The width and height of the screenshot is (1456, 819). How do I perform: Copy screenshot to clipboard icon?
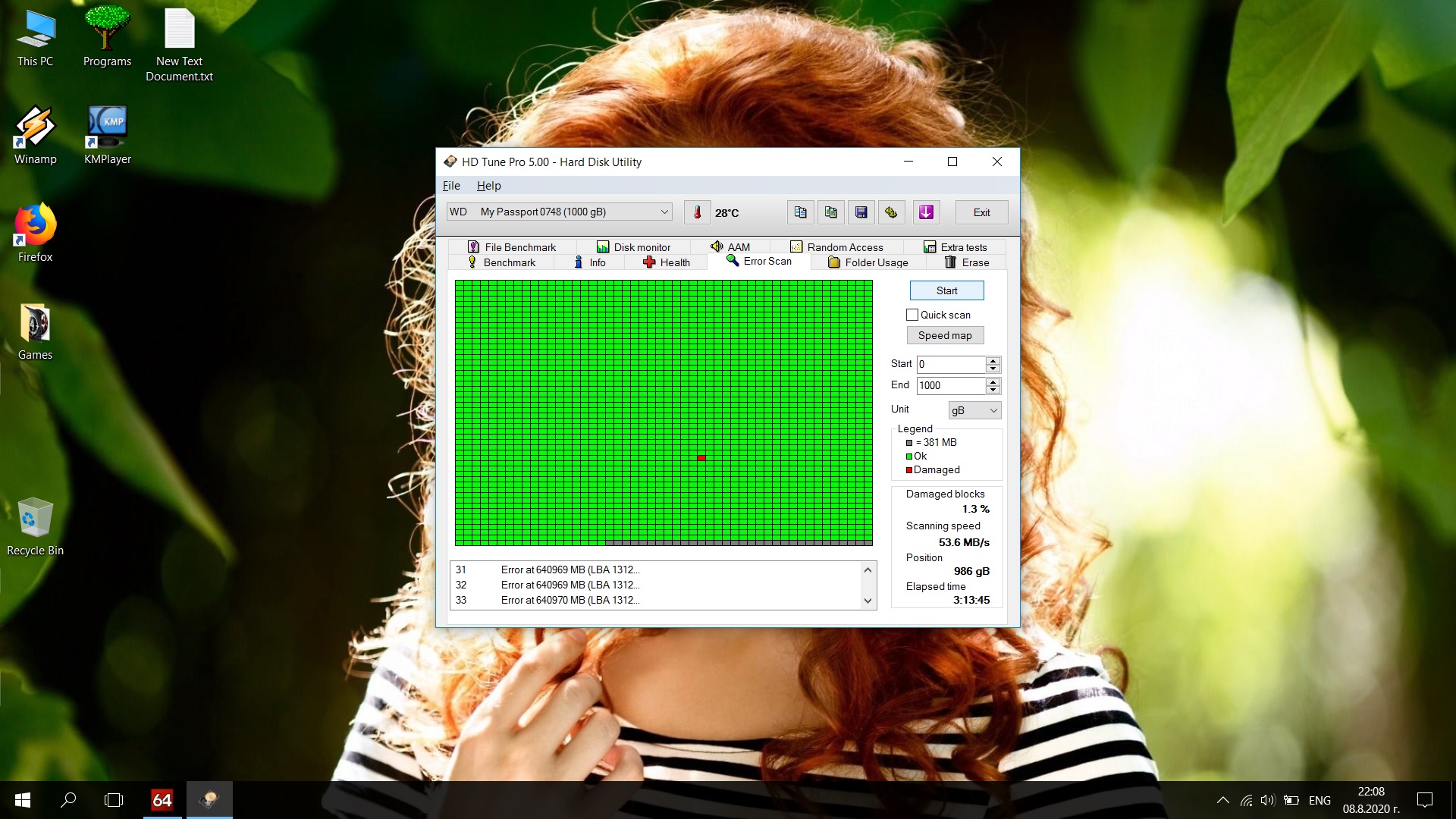(830, 212)
